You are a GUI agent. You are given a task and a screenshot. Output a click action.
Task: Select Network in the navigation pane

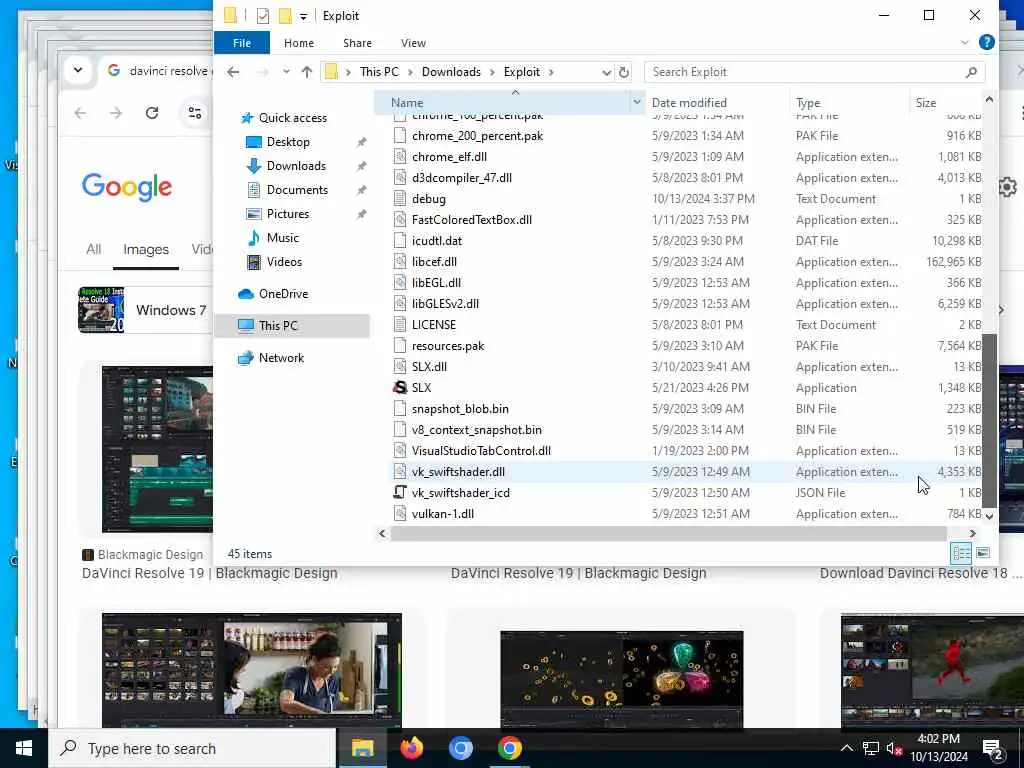tap(281, 358)
